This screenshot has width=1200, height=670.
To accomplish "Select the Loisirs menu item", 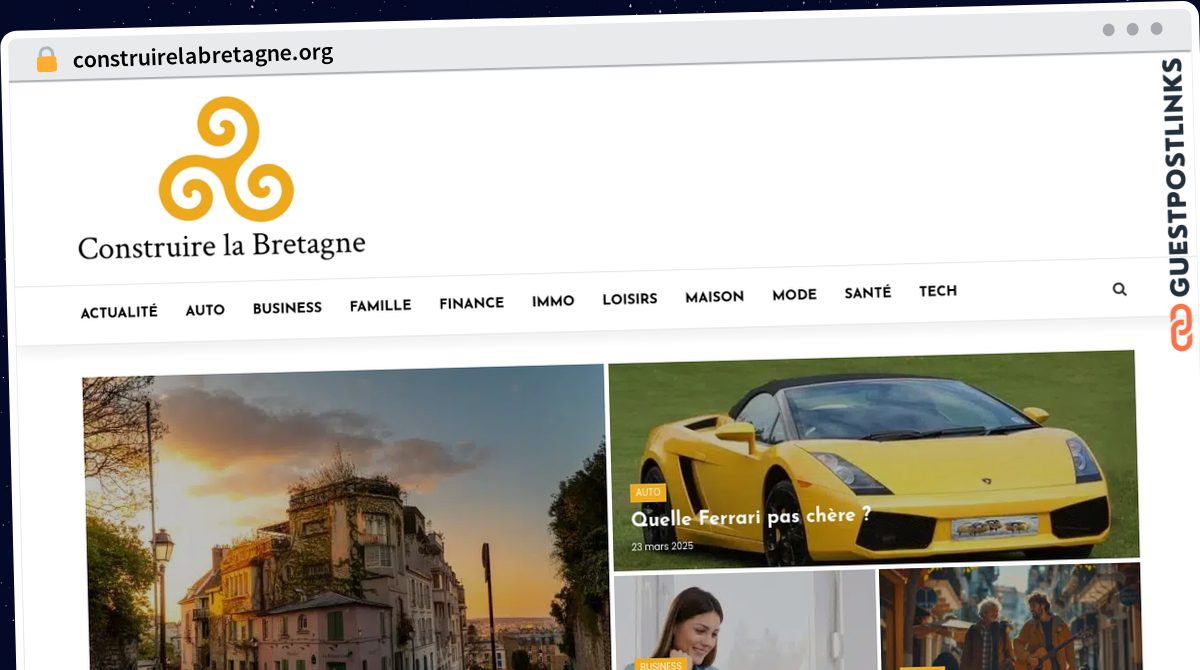I will point(629,299).
